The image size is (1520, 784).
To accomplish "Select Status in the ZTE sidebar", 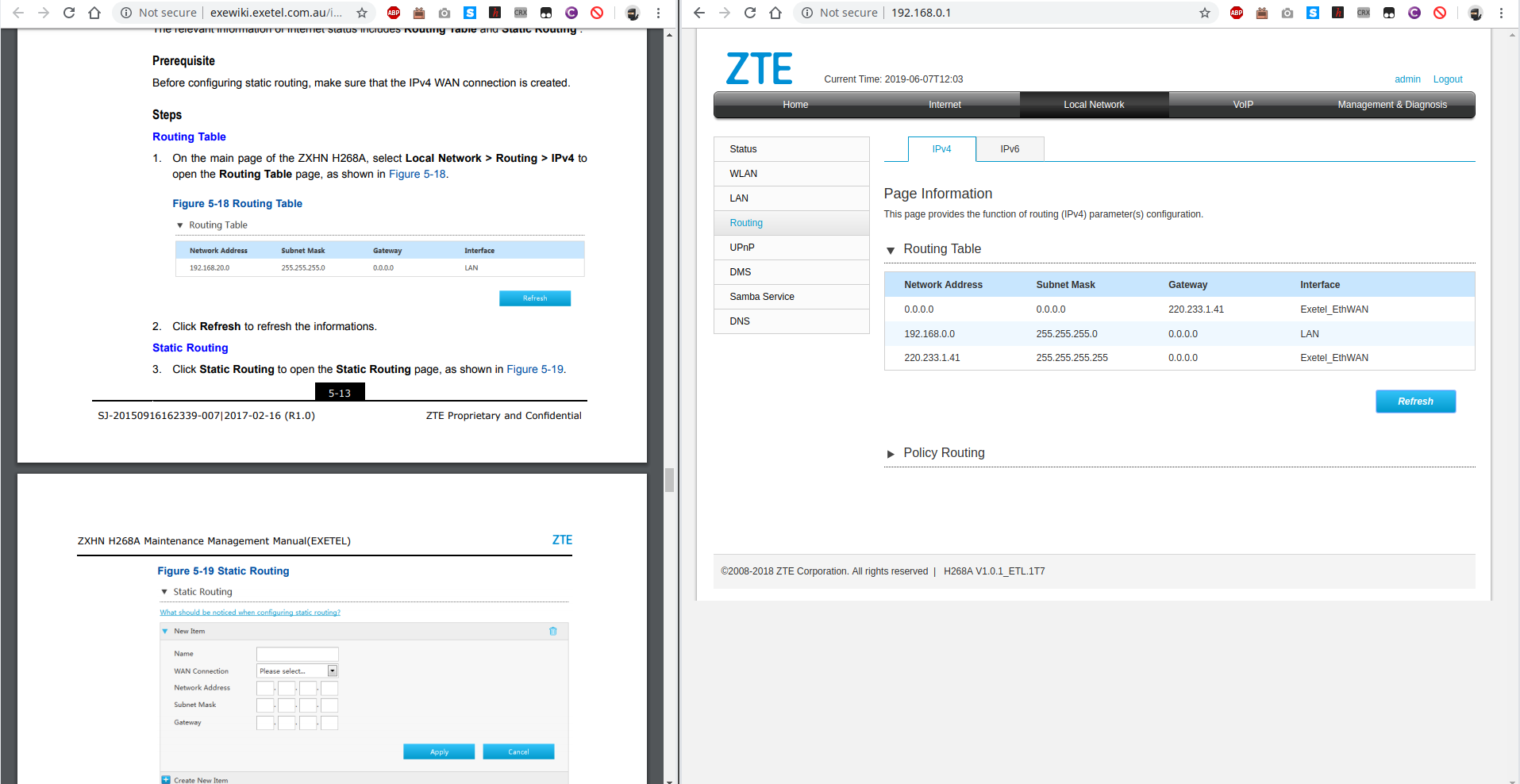I will point(791,149).
